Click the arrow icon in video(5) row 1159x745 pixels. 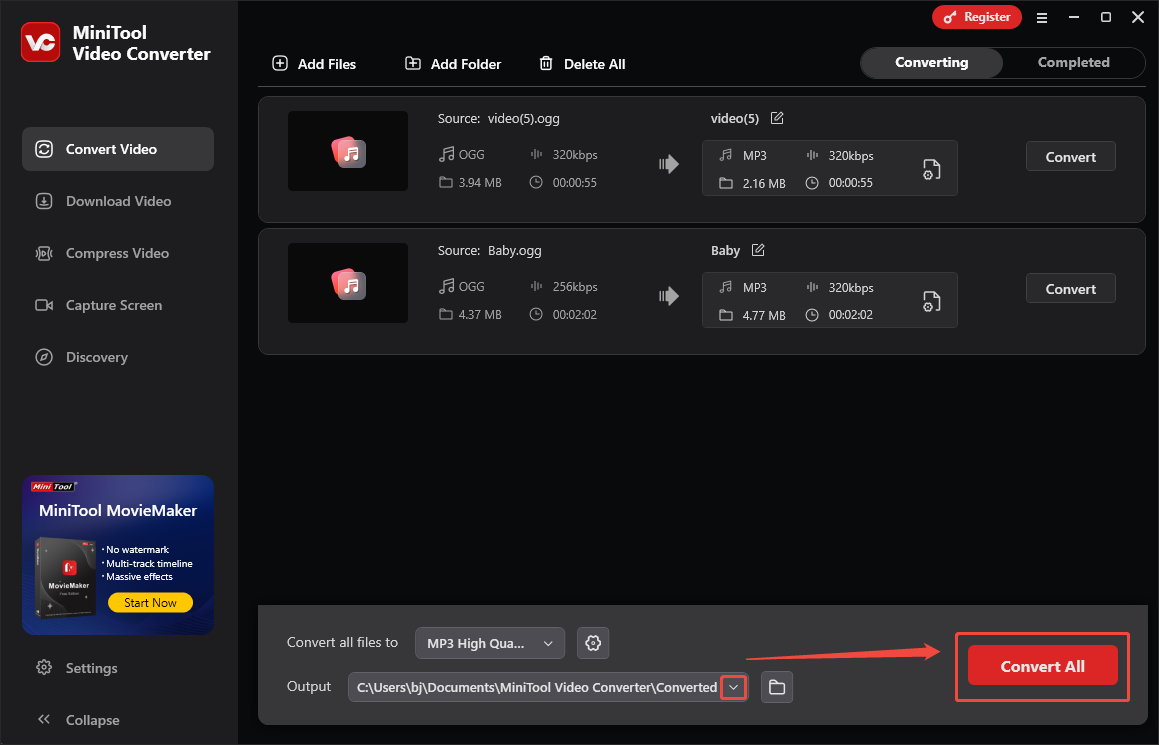point(669,164)
